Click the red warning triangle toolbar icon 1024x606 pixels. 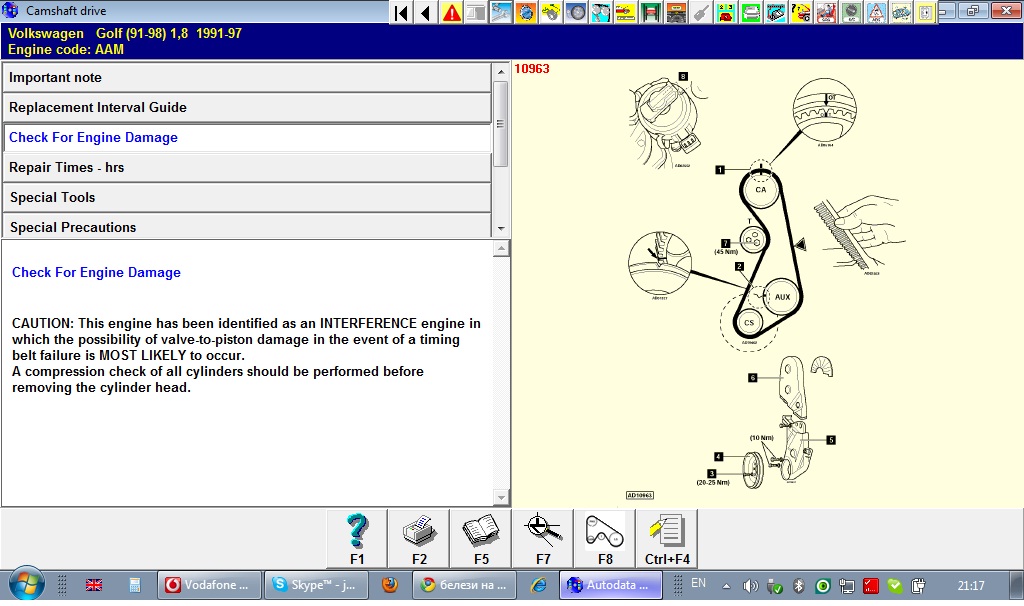[x=452, y=13]
